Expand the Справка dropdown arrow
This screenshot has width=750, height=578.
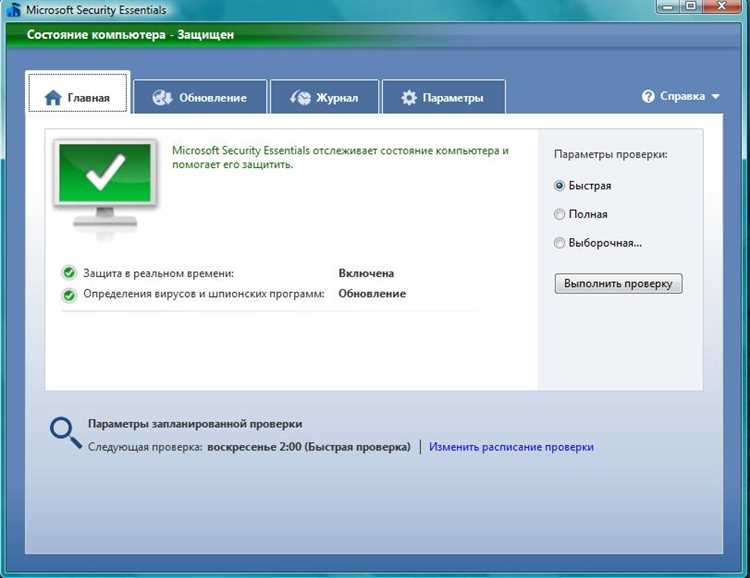pos(715,97)
